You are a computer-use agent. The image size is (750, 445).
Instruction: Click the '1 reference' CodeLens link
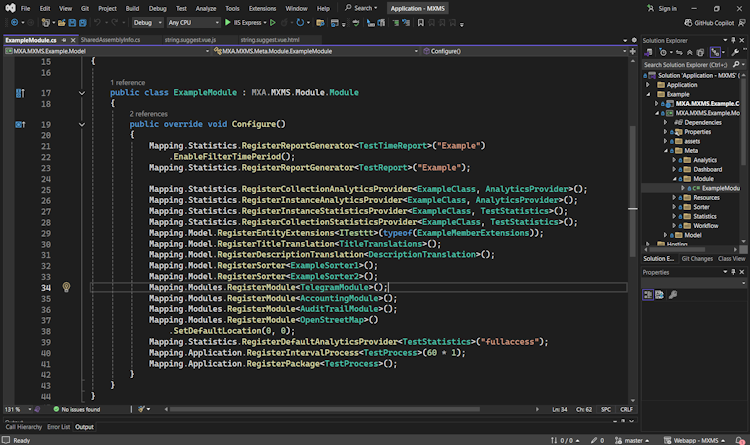[127, 82]
